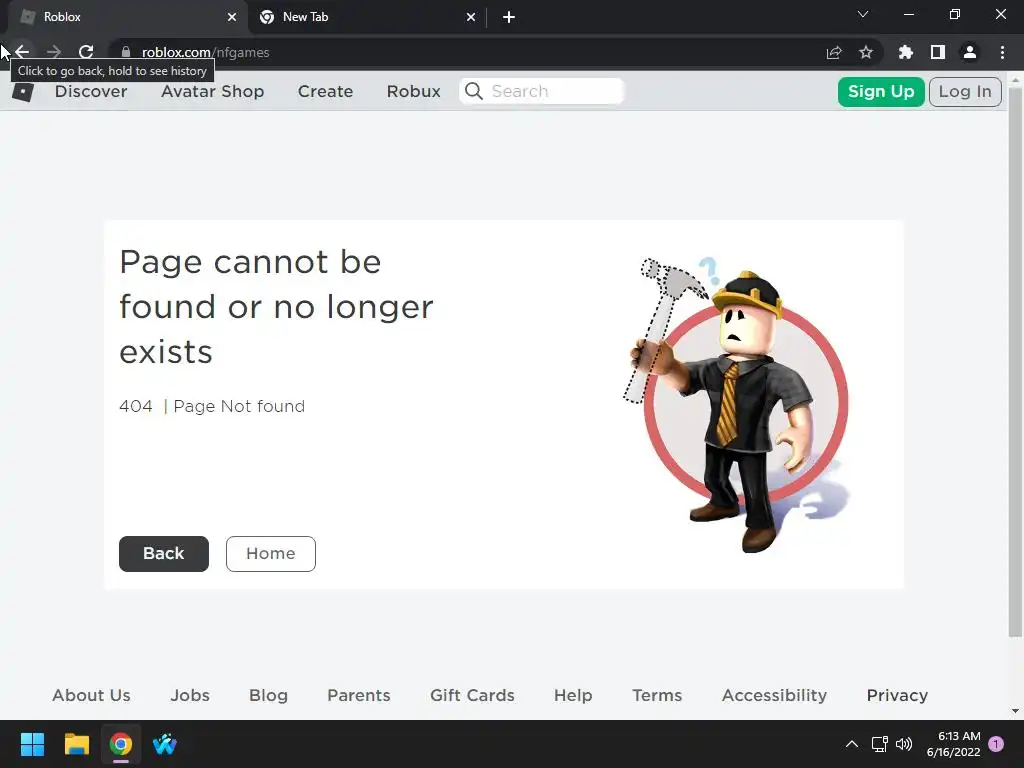Open the tab search chevron dropdown

863,14
